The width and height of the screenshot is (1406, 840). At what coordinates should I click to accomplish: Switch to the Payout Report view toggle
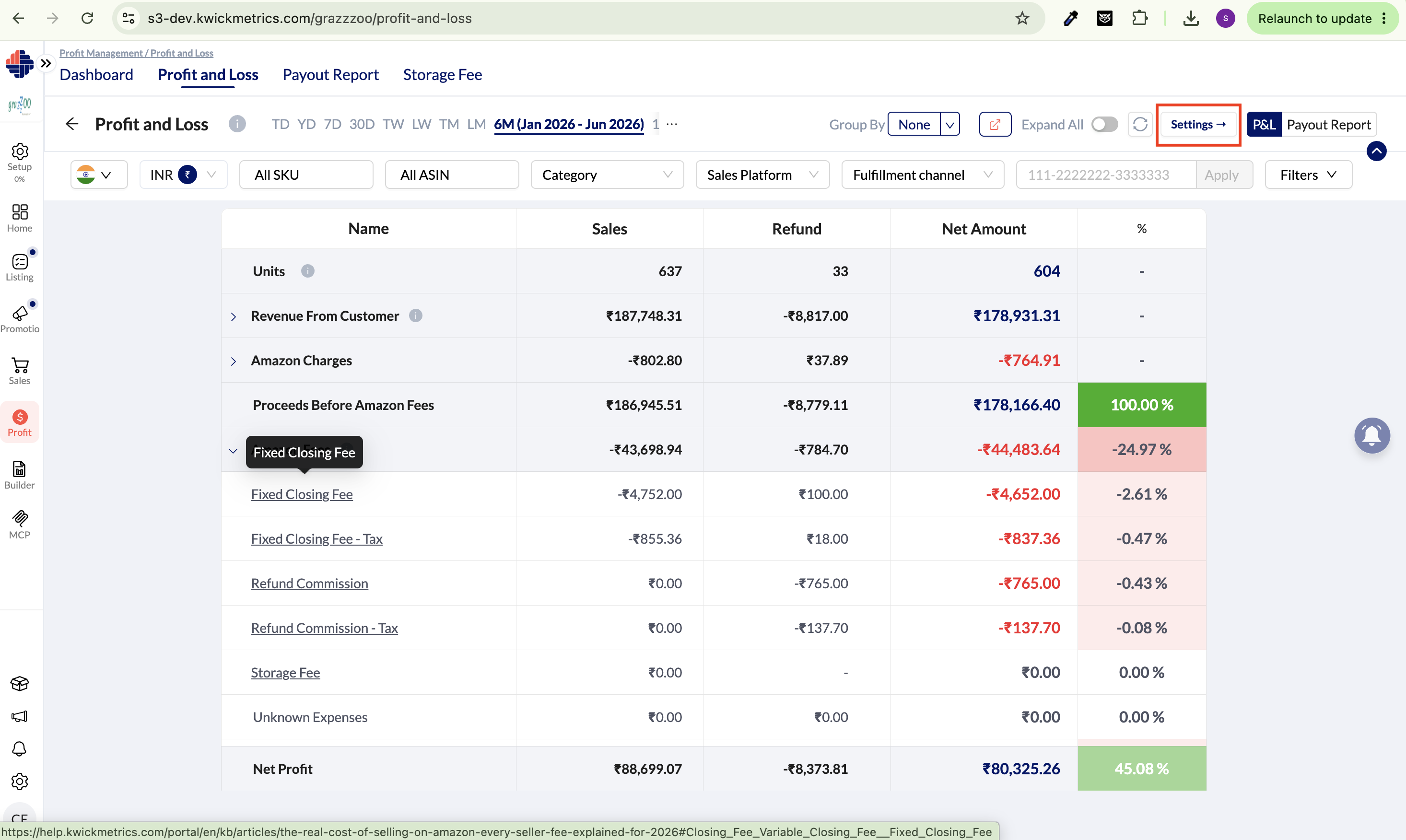pyautogui.click(x=1328, y=125)
